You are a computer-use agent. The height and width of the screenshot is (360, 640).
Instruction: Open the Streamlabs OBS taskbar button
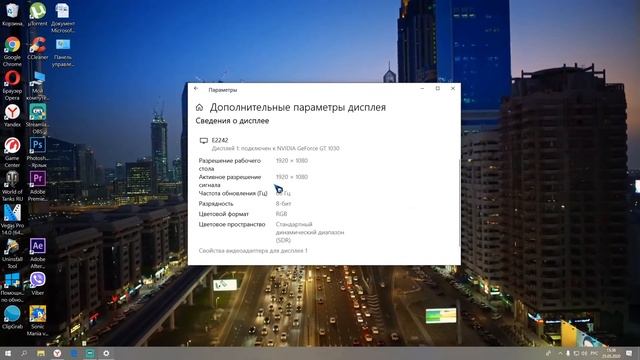(x=90, y=353)
